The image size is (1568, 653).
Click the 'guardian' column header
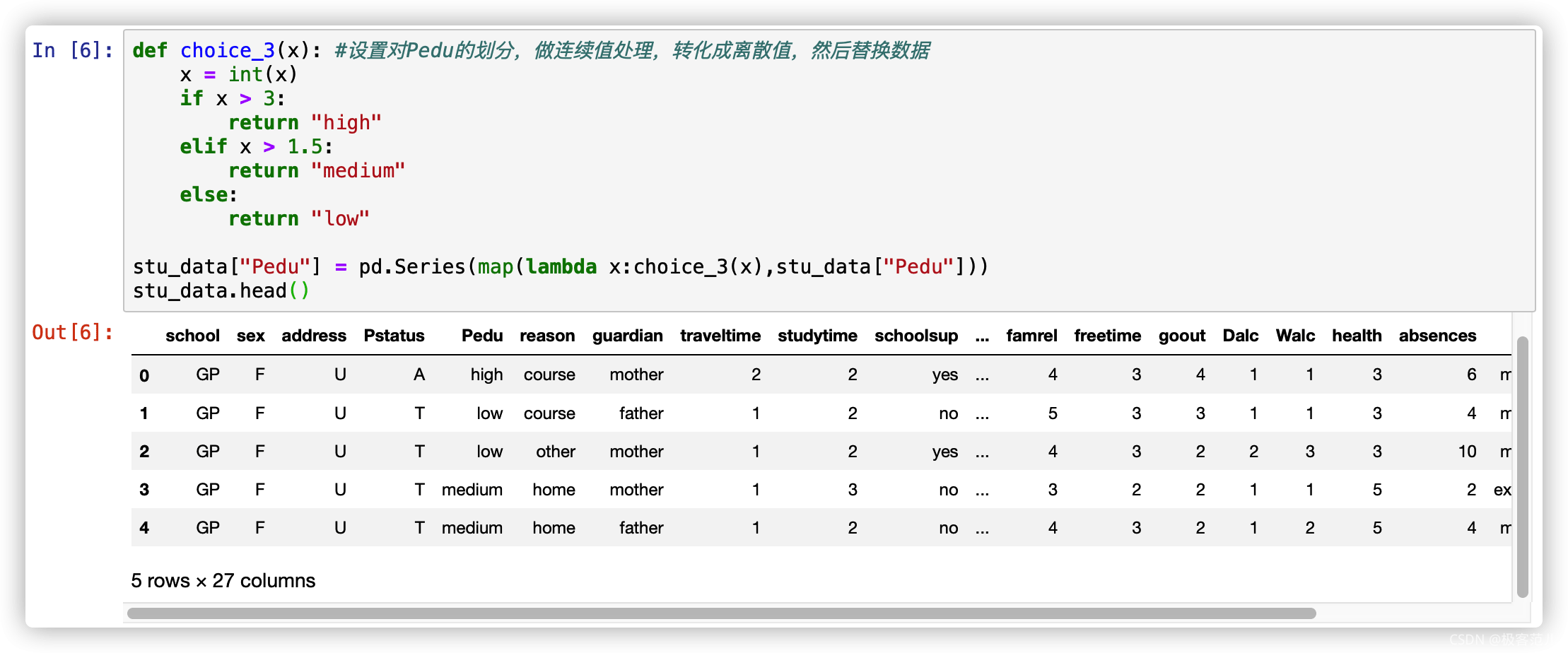coord(628,336)
